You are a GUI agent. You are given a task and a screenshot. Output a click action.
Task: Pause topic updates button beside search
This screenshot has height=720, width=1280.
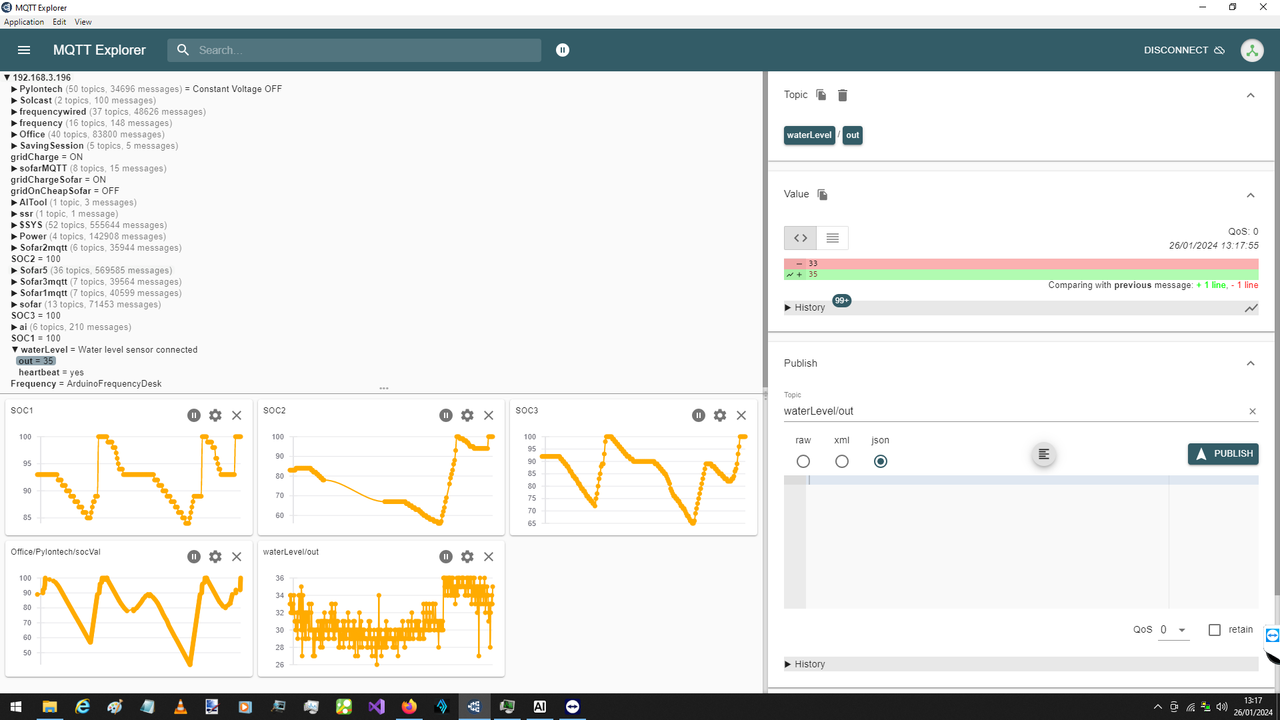click(x=563, y=50)
